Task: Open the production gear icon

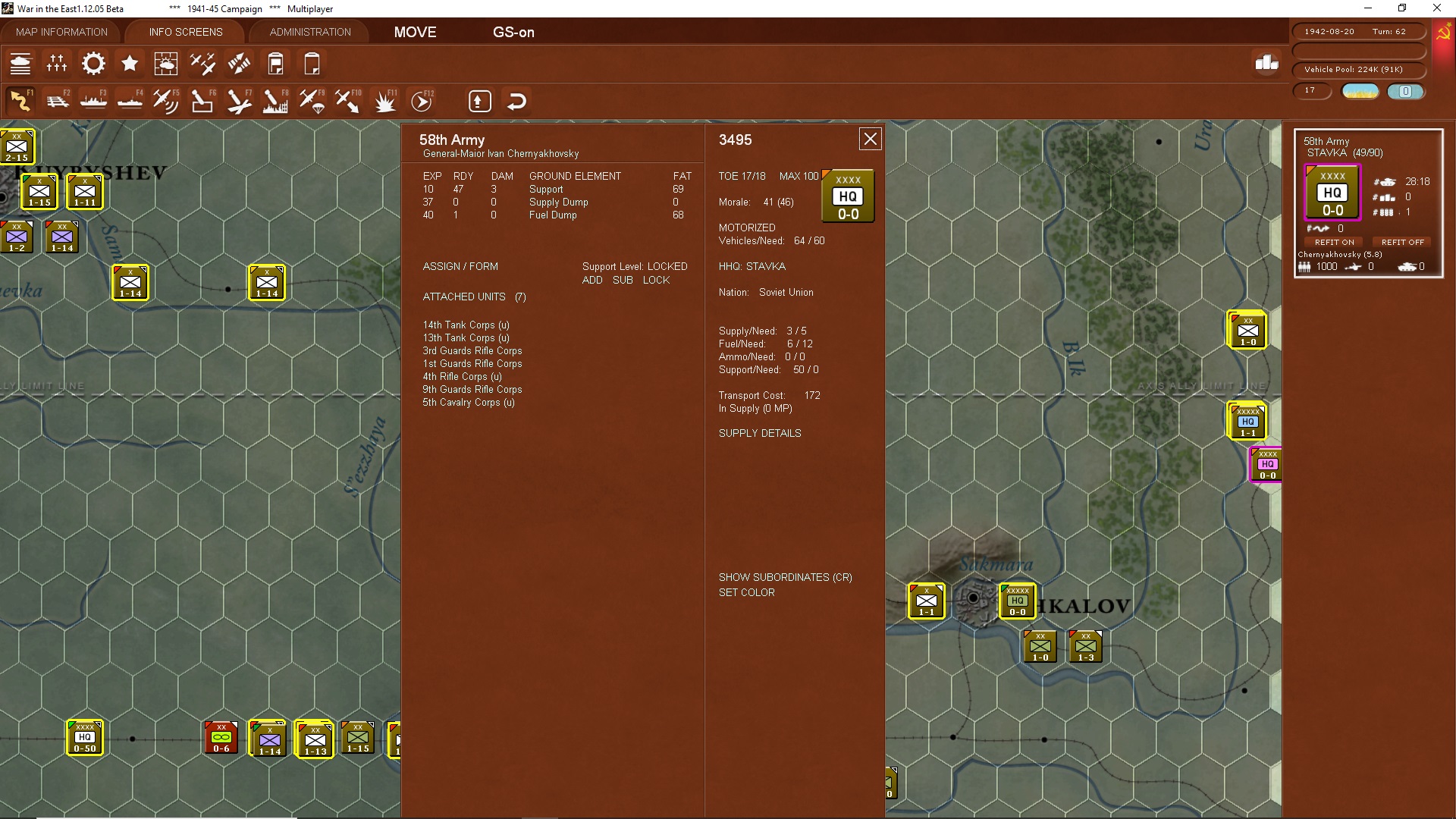Action: pyautogui.click(x=93, y=64)
